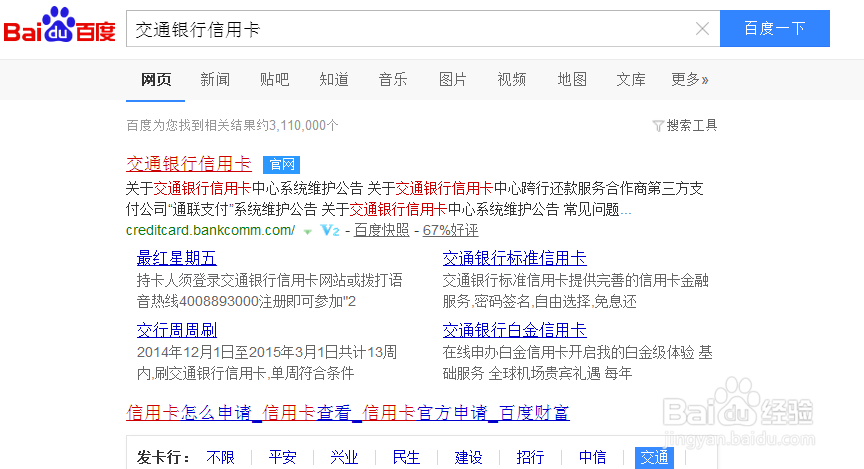
Task: Click the blue 官网 badge
Action: pyautogui.click(x=282, y=164)
